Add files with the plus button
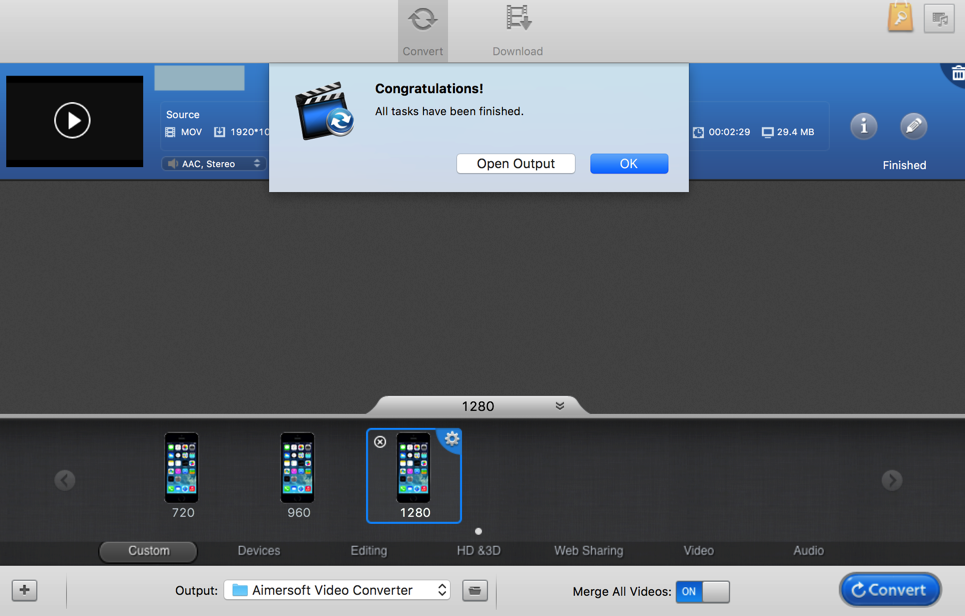 tap(25, 590)
